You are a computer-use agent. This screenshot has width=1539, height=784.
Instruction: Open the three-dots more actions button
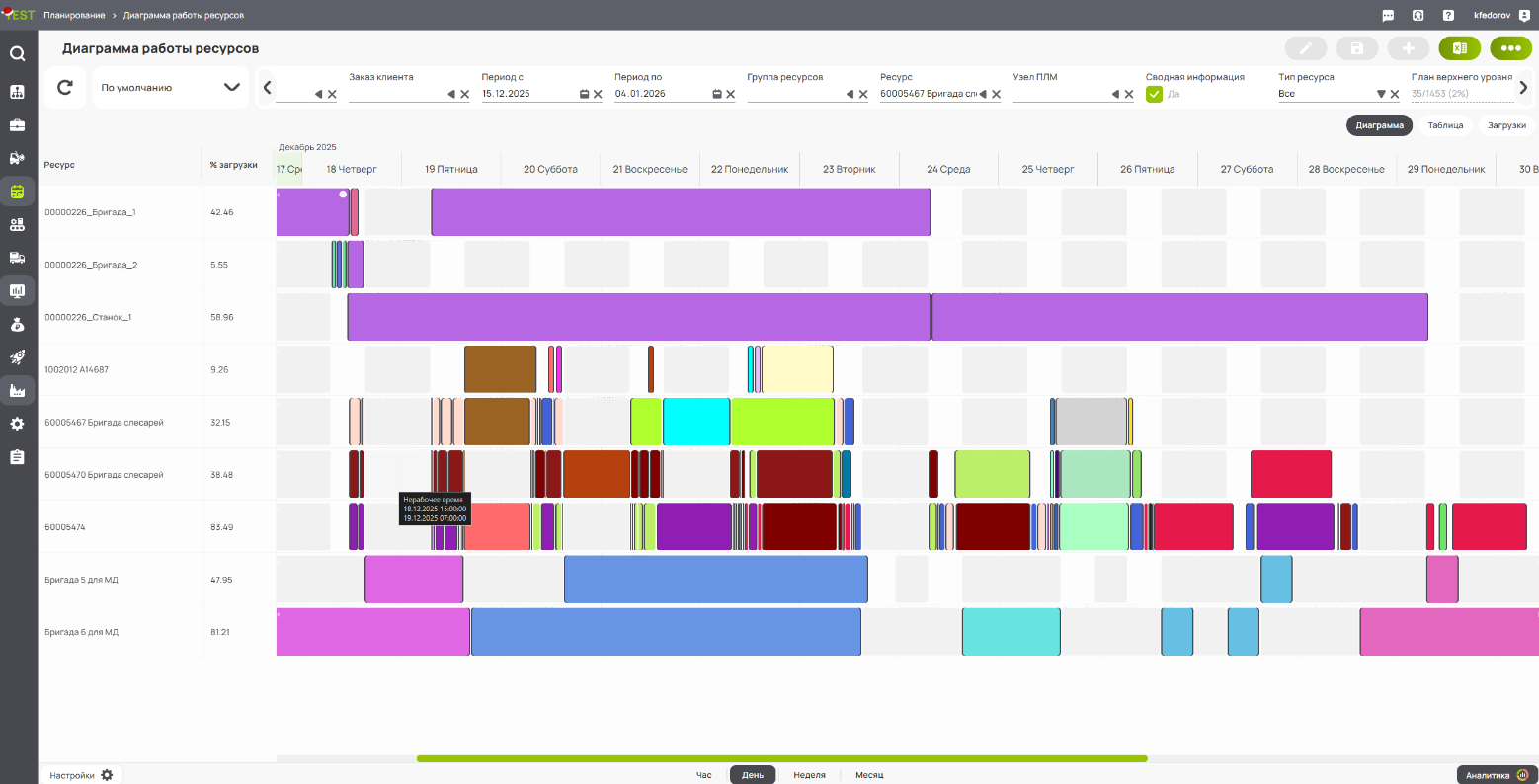click(1511, 47)
